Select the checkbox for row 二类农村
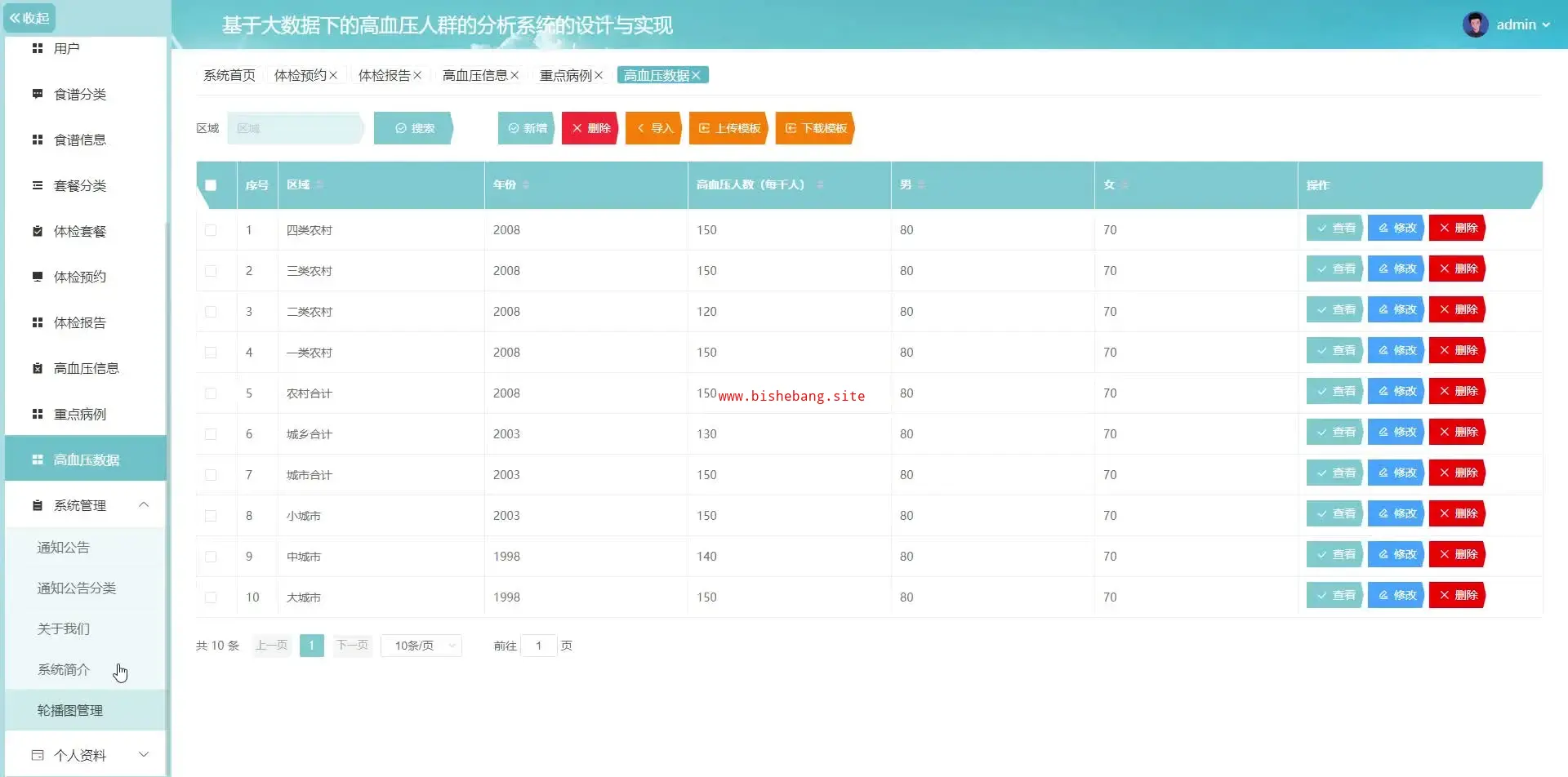 211,312
